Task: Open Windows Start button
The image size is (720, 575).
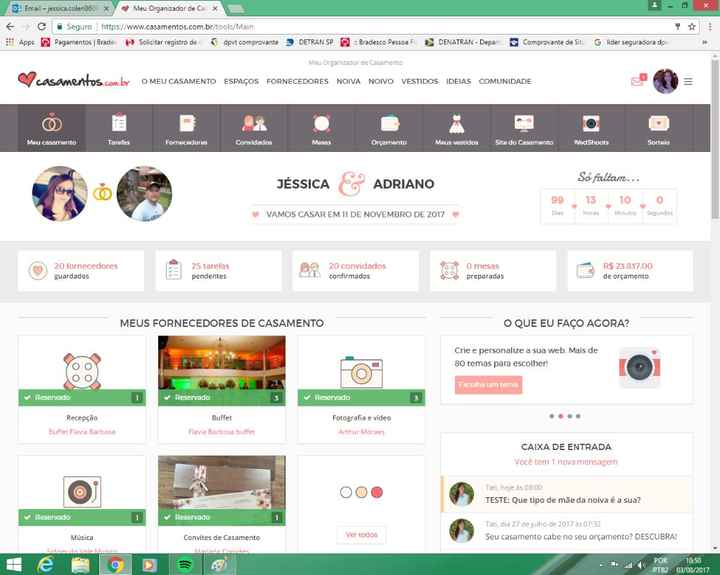Action: [13, 564]
